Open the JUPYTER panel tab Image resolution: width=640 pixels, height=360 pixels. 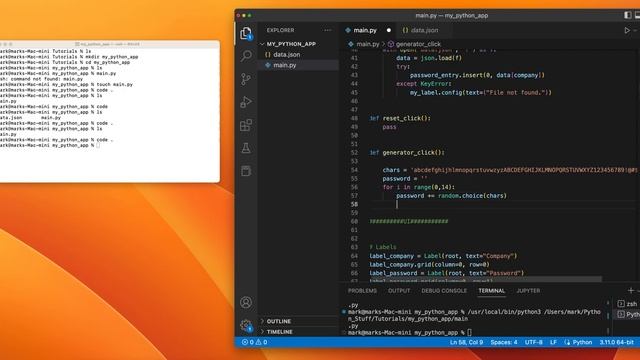tap(528, 291)
